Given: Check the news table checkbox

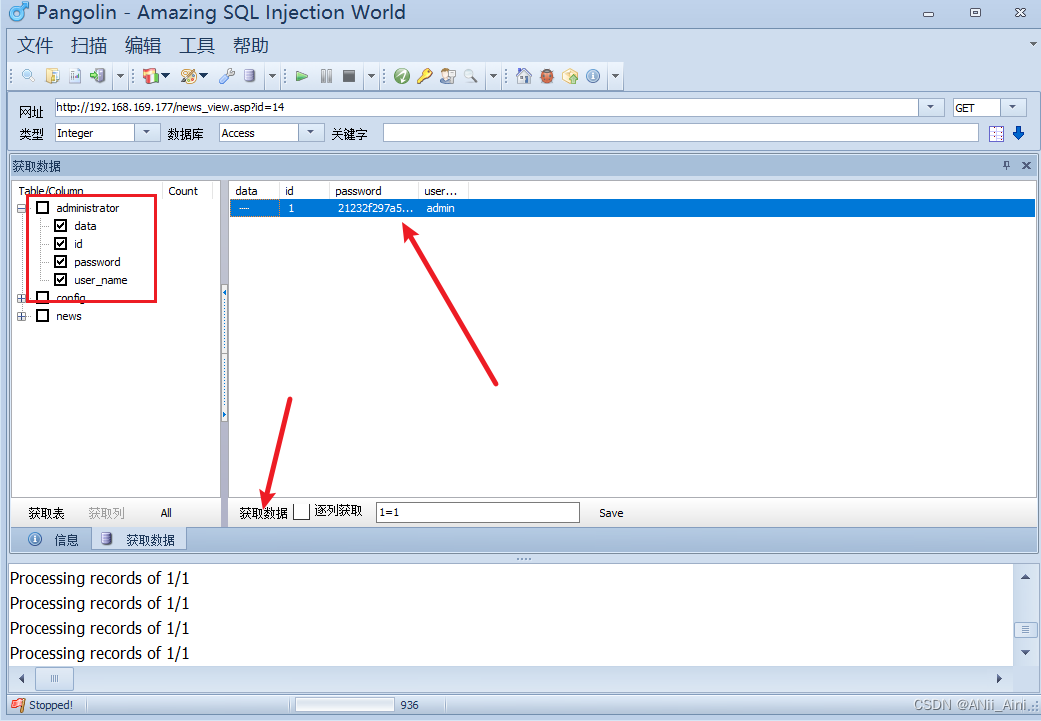Looking at the screenshot, I should (42, 315).
